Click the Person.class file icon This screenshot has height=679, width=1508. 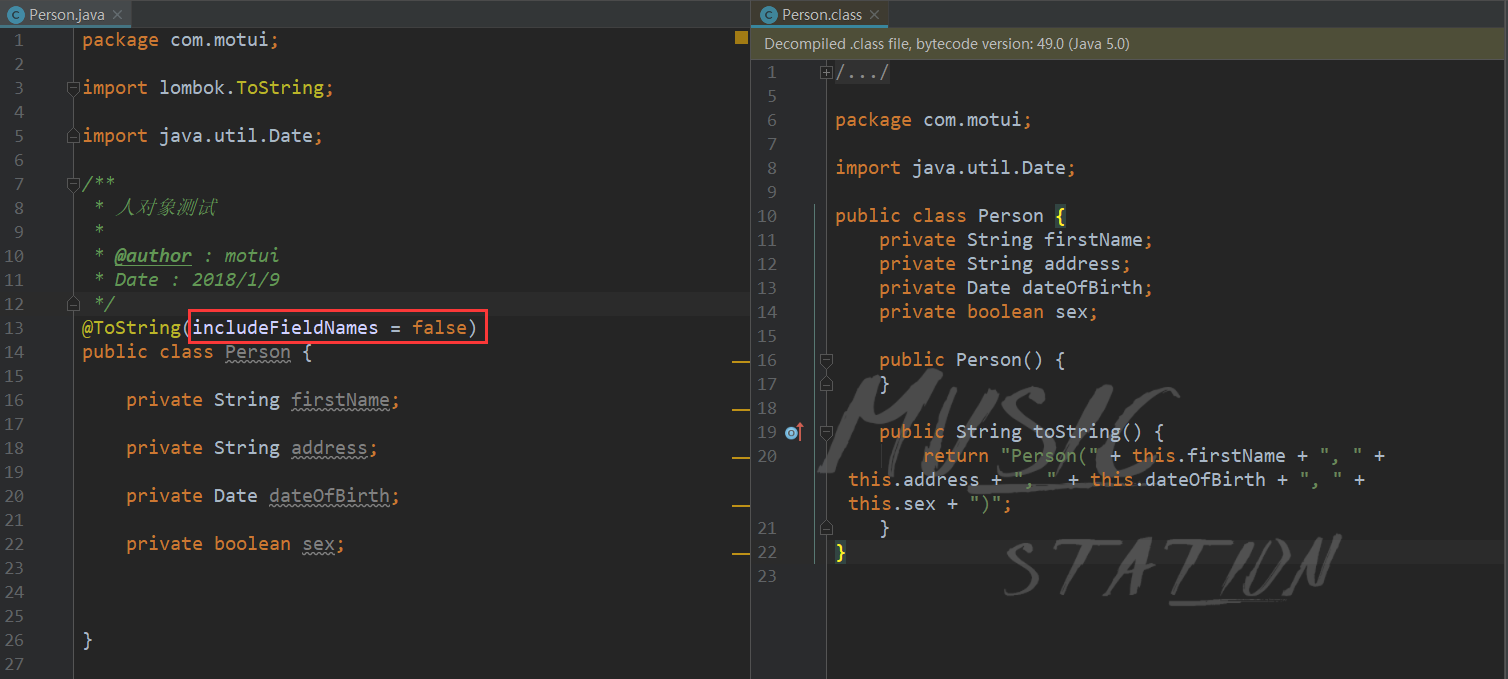click(768, 15)
